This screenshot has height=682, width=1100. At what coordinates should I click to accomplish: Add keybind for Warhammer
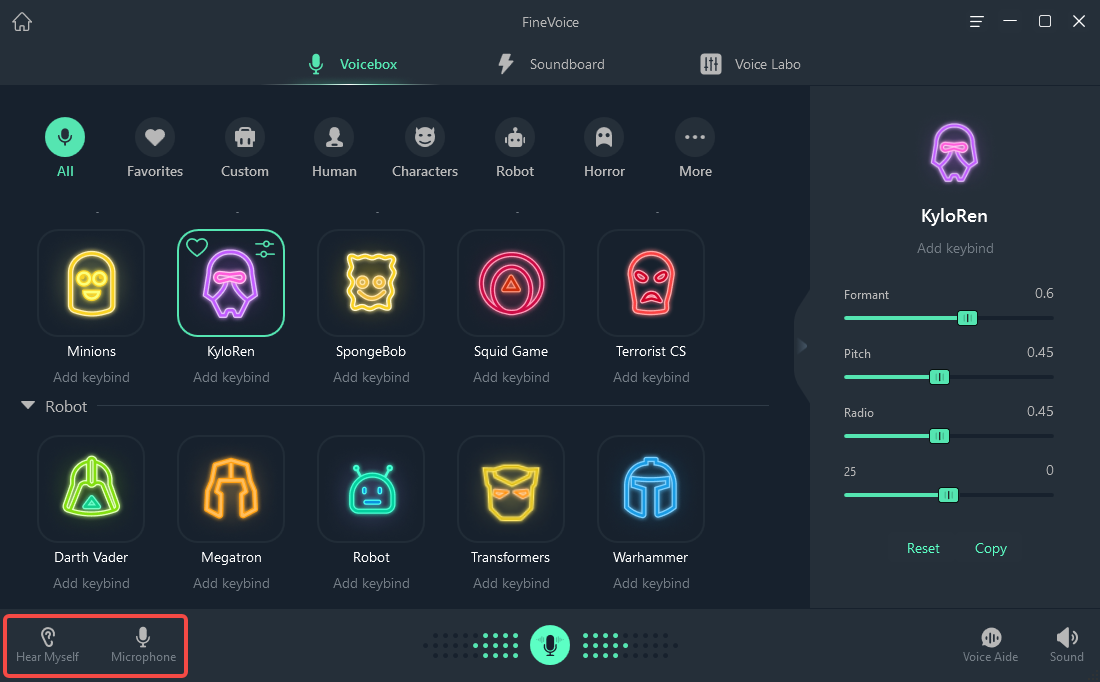651,584
